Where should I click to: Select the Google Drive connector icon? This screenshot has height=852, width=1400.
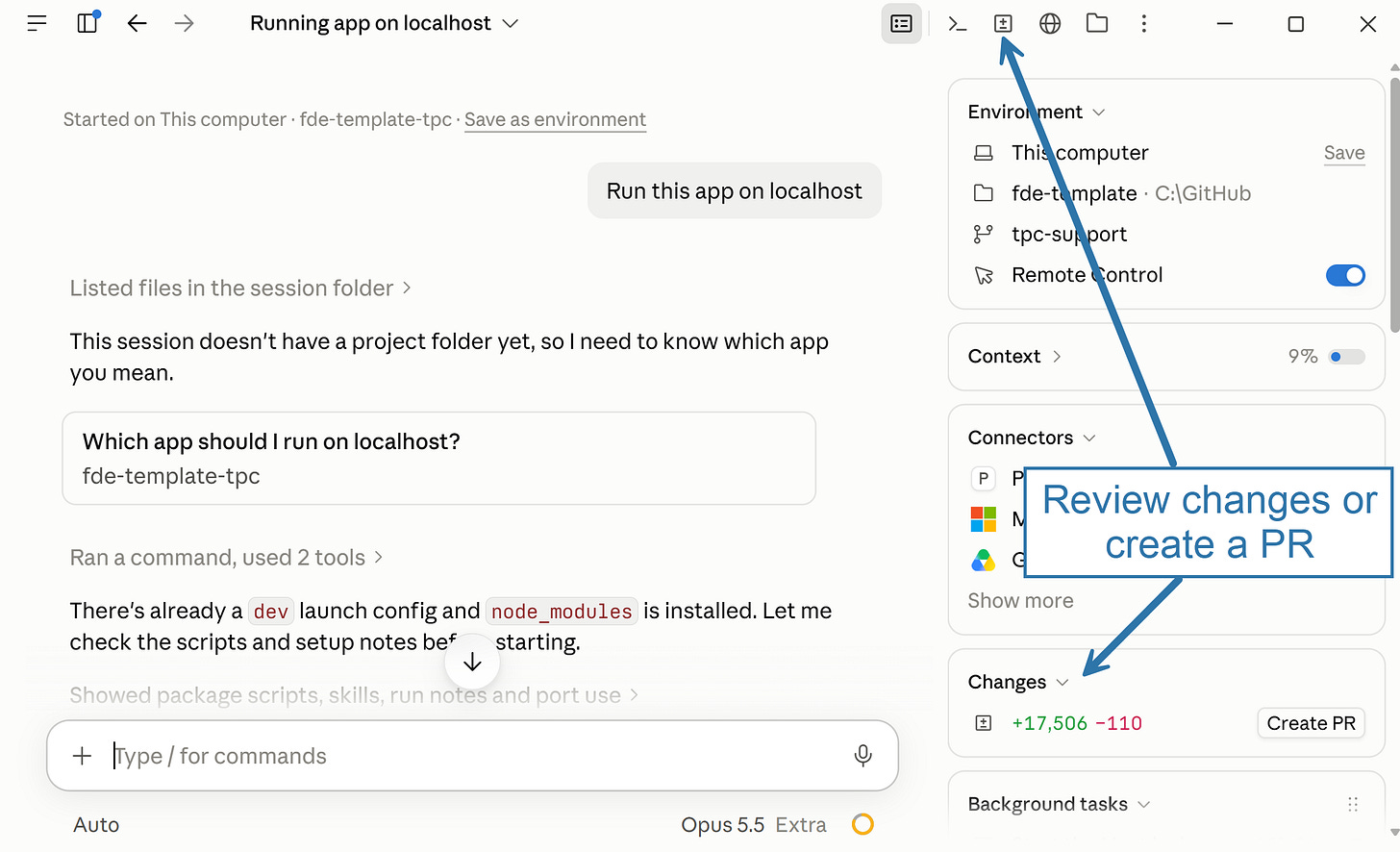[984, 560]
